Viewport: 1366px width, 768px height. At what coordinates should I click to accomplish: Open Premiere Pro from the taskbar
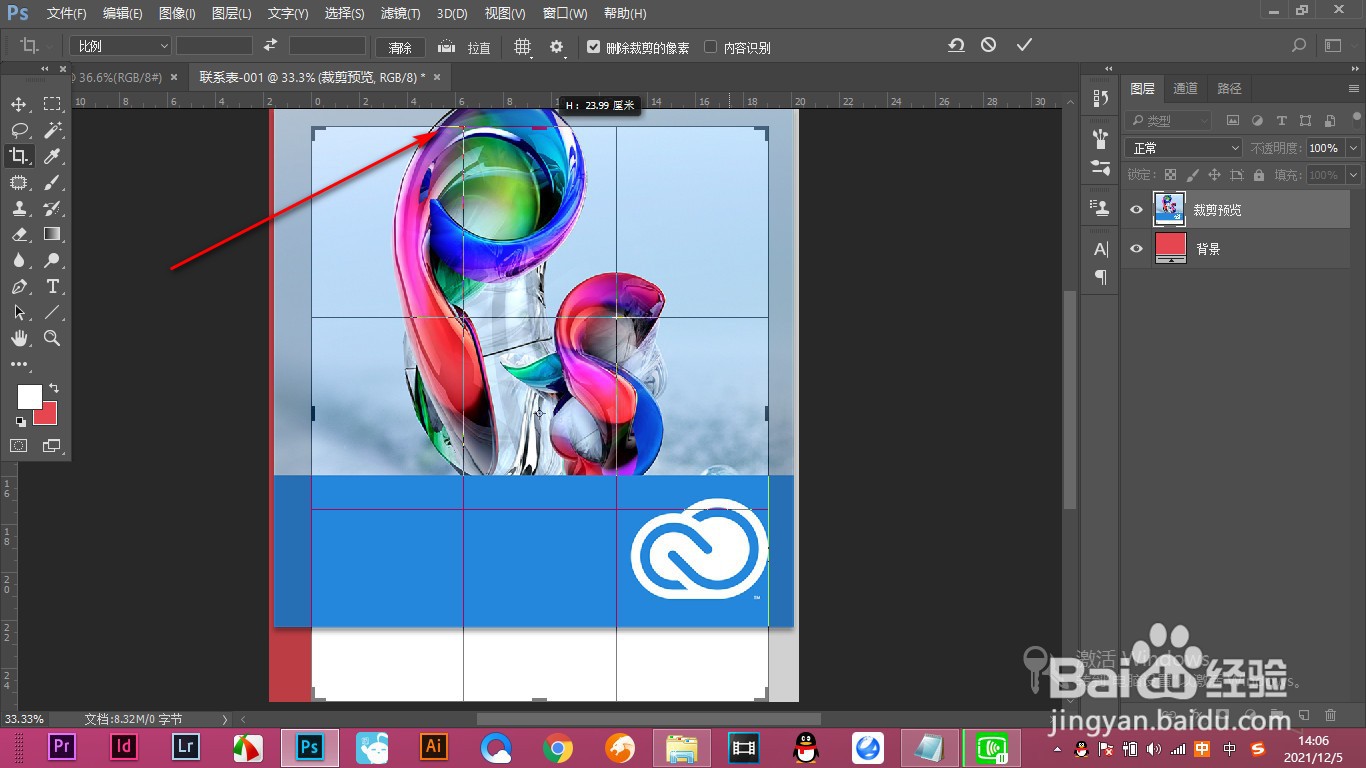(62, 746)
